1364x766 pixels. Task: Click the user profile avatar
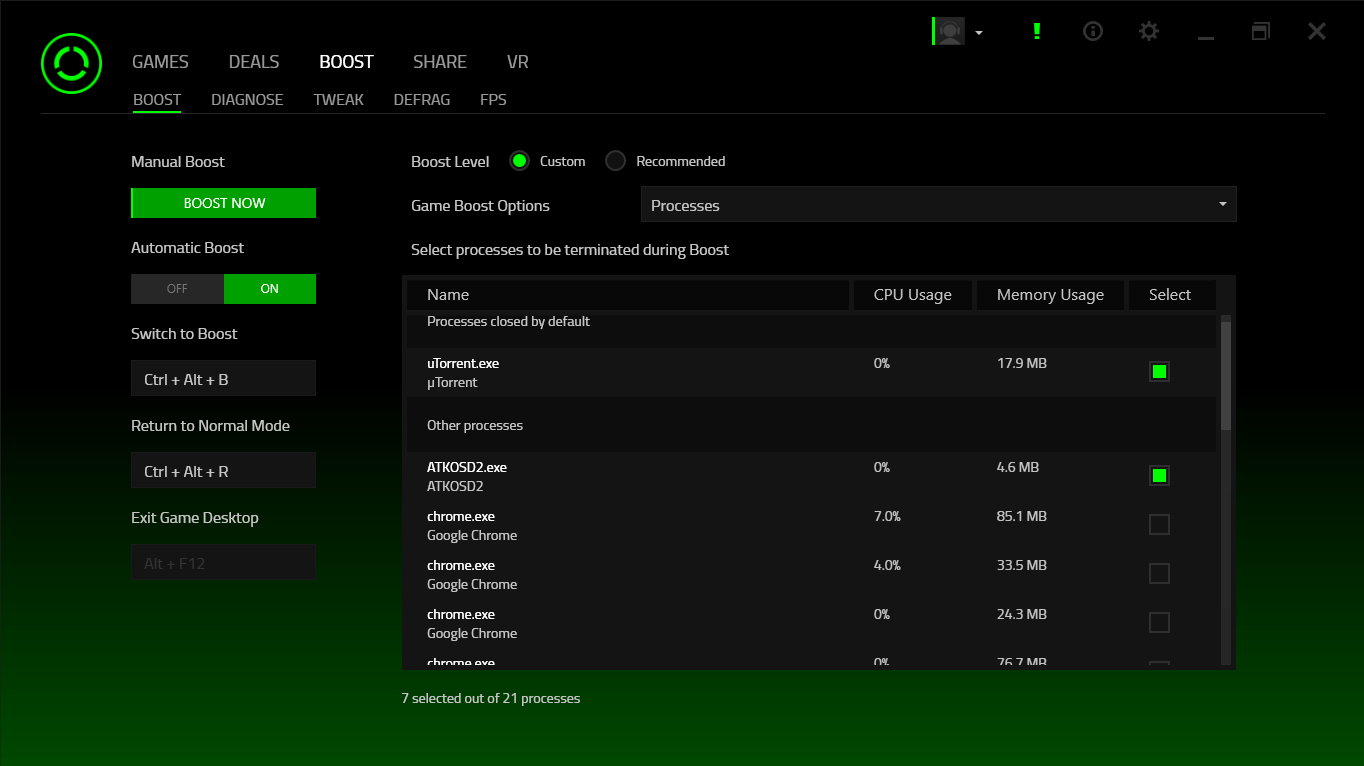point(948,31)
